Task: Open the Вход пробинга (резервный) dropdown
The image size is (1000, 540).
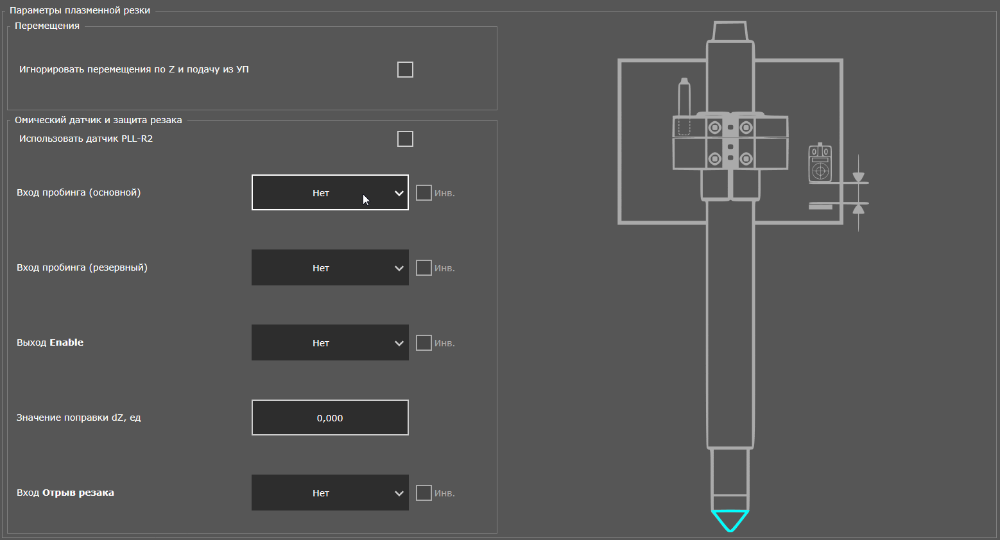Action: pyautogui.click(x=330, y=268)
